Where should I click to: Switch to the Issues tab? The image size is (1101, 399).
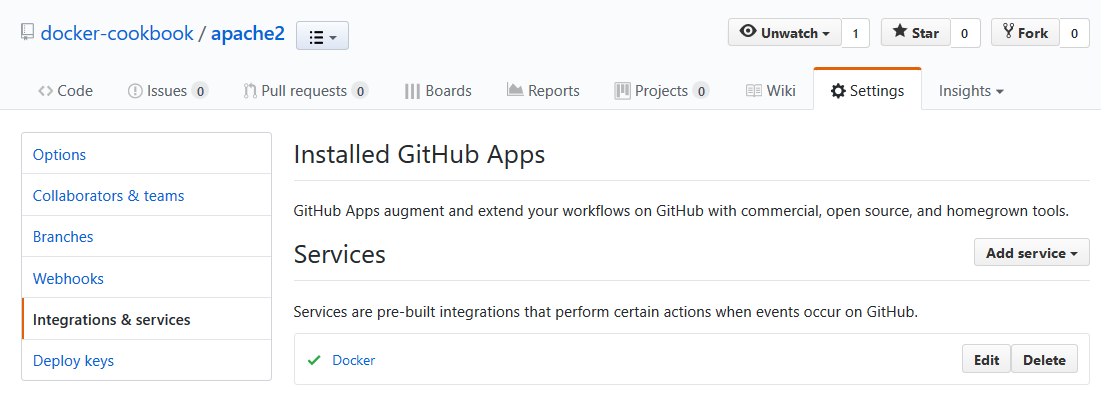[168, 91]
